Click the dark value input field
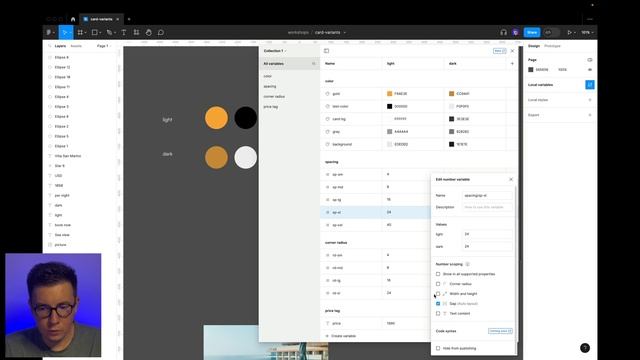The height and width of the screenshot is (360, 640). pos(487,247)
